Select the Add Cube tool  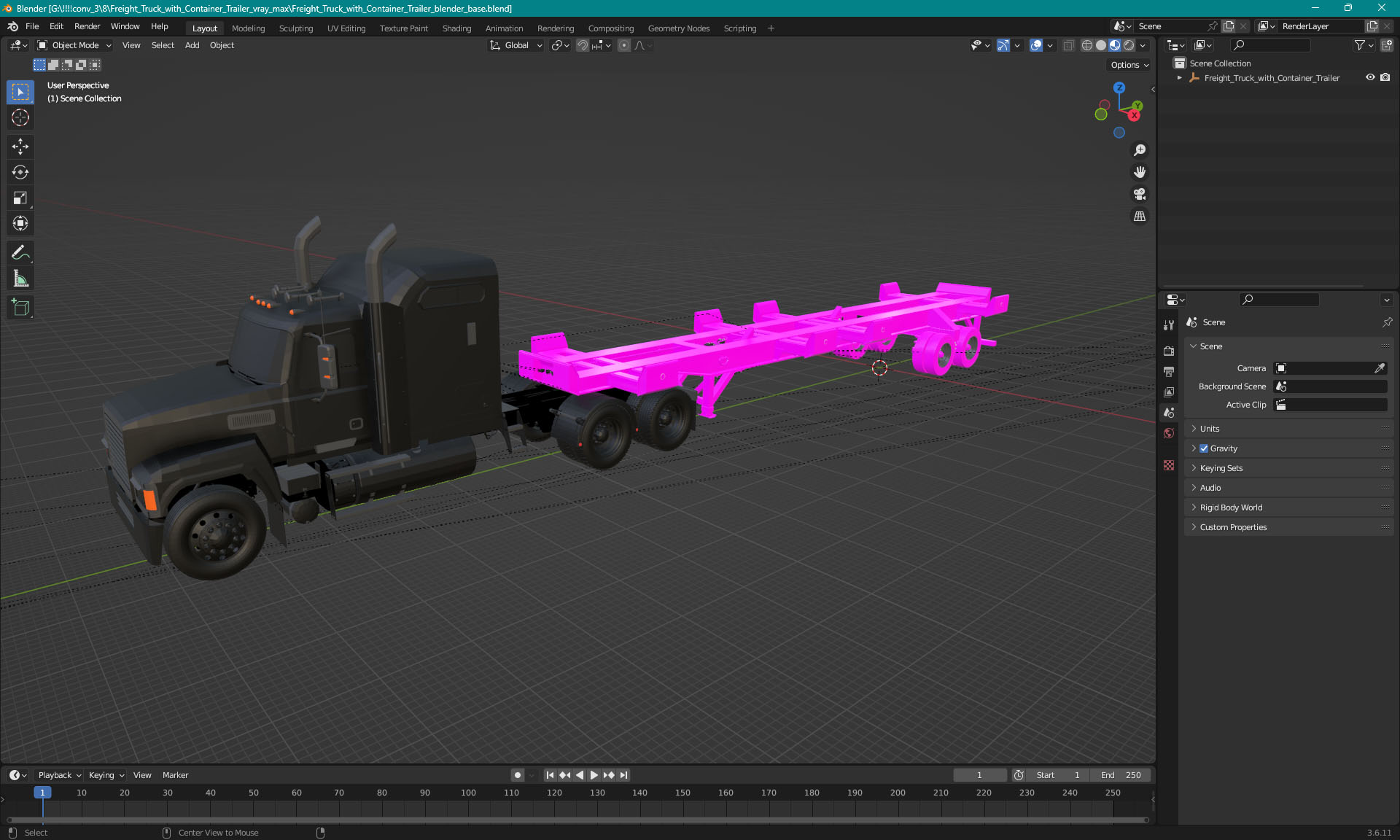point(20,308)
